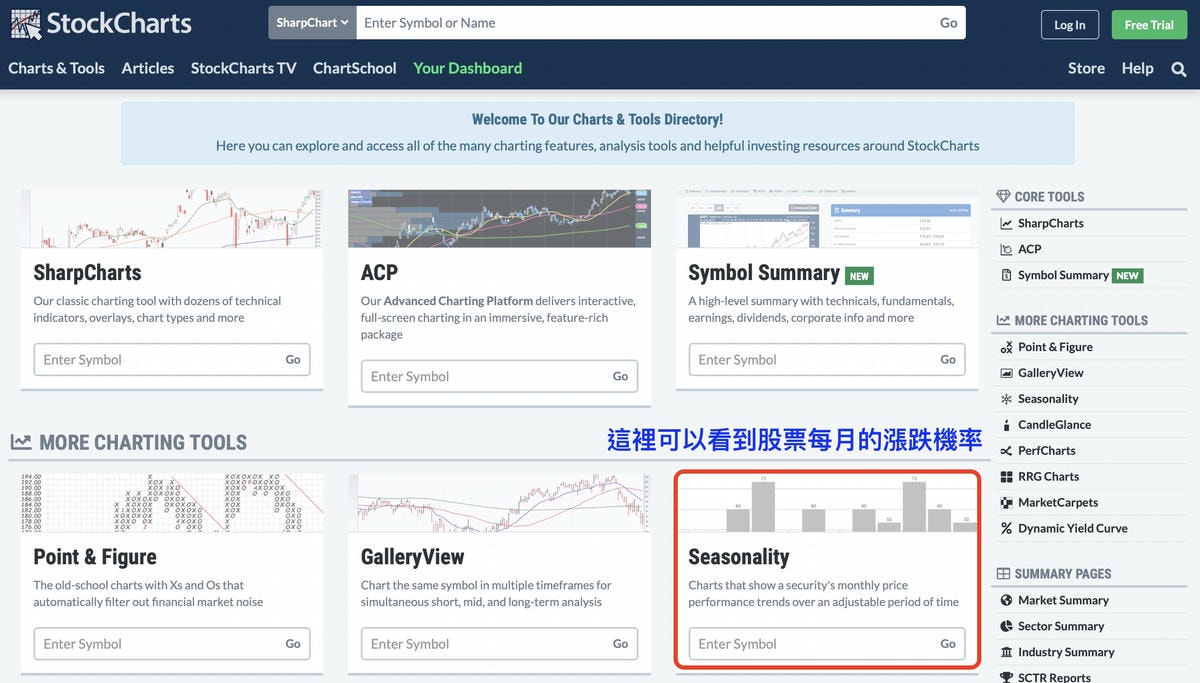1200x683 pixels.
Task: Open the SharpChart chart type dropdown
Action: [311, 21]
